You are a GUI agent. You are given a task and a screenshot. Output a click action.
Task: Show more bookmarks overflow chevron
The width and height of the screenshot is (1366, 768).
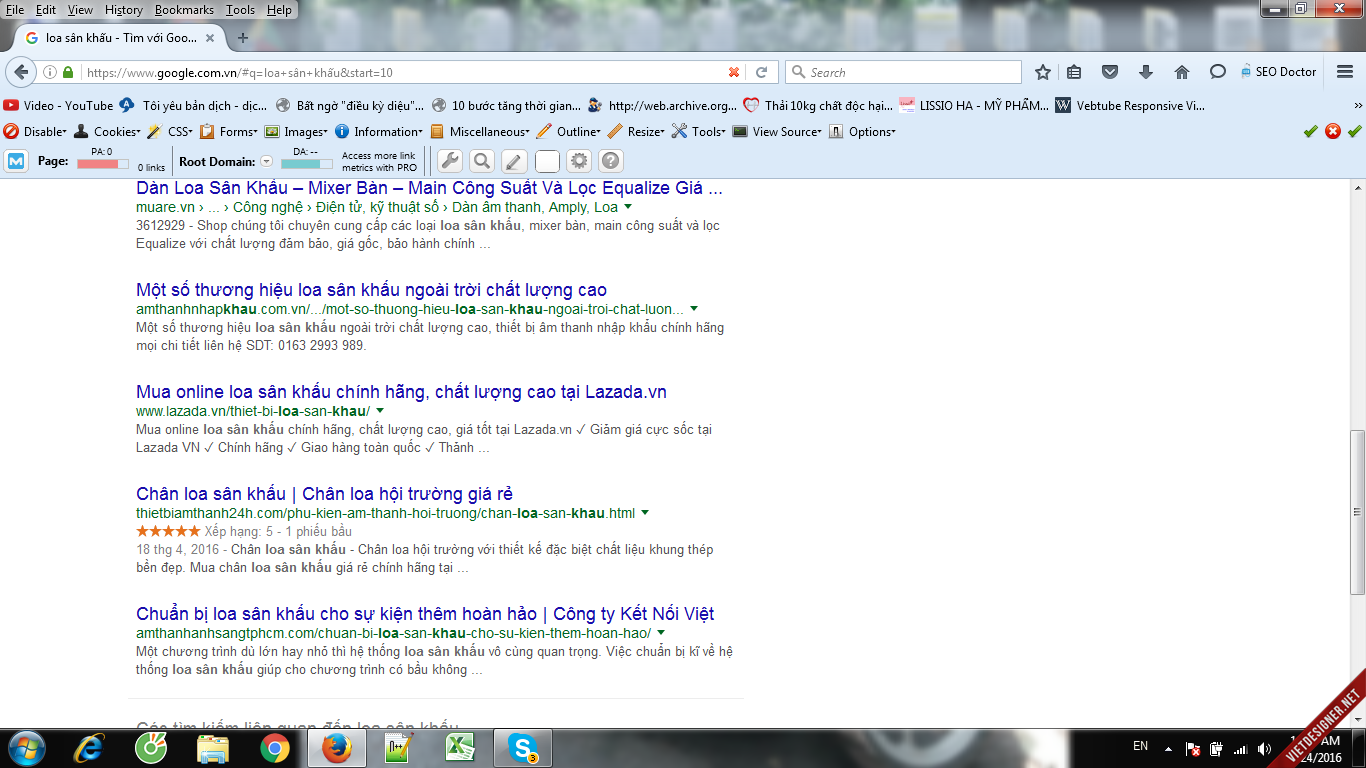pos(1357,106)
